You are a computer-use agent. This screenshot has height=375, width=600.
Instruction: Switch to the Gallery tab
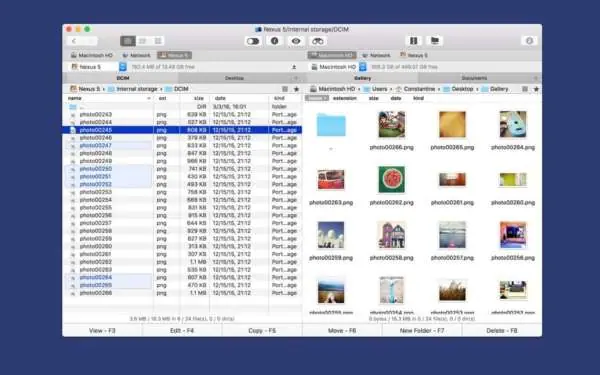pyautogui.click(x=362, y=78)
